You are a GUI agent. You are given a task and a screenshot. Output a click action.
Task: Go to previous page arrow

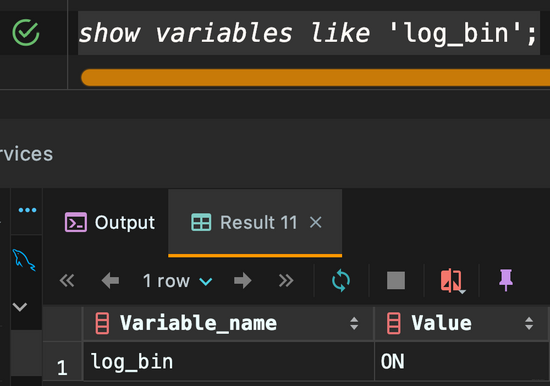(x=110, y=281)
